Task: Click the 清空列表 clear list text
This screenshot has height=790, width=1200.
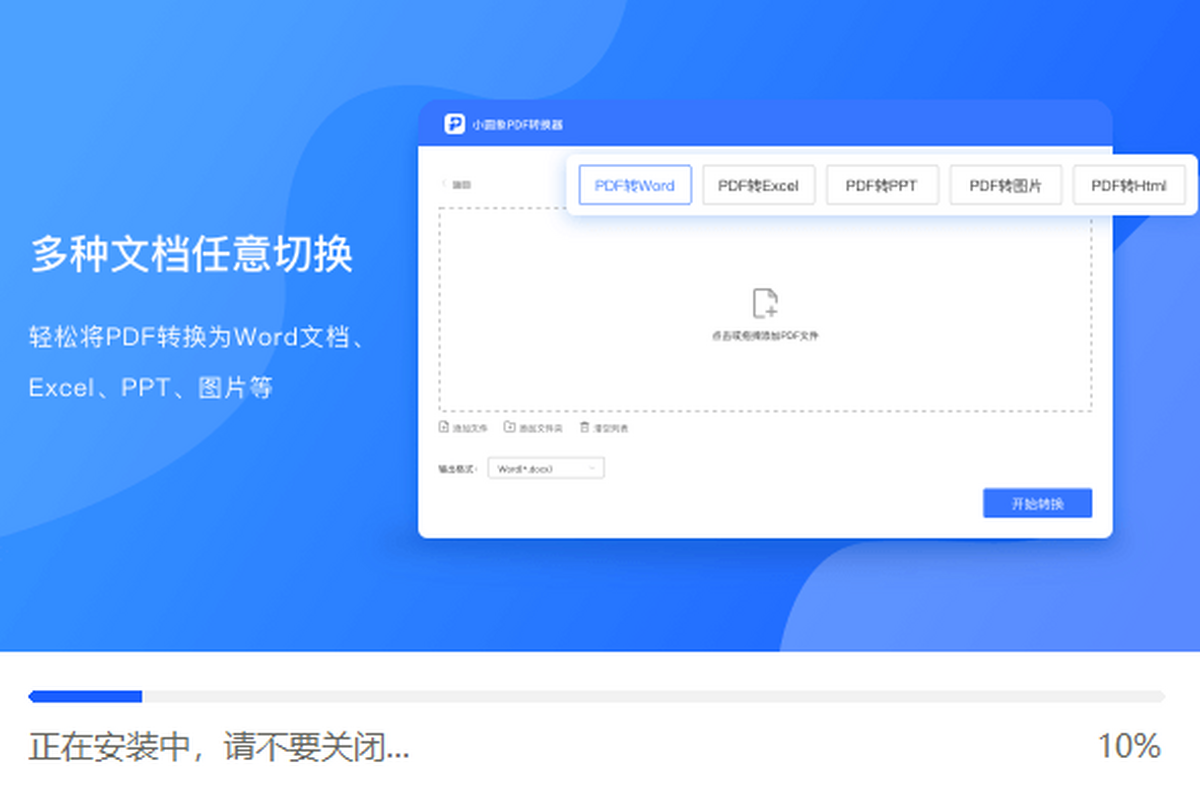Action: [x=611, y=428]
